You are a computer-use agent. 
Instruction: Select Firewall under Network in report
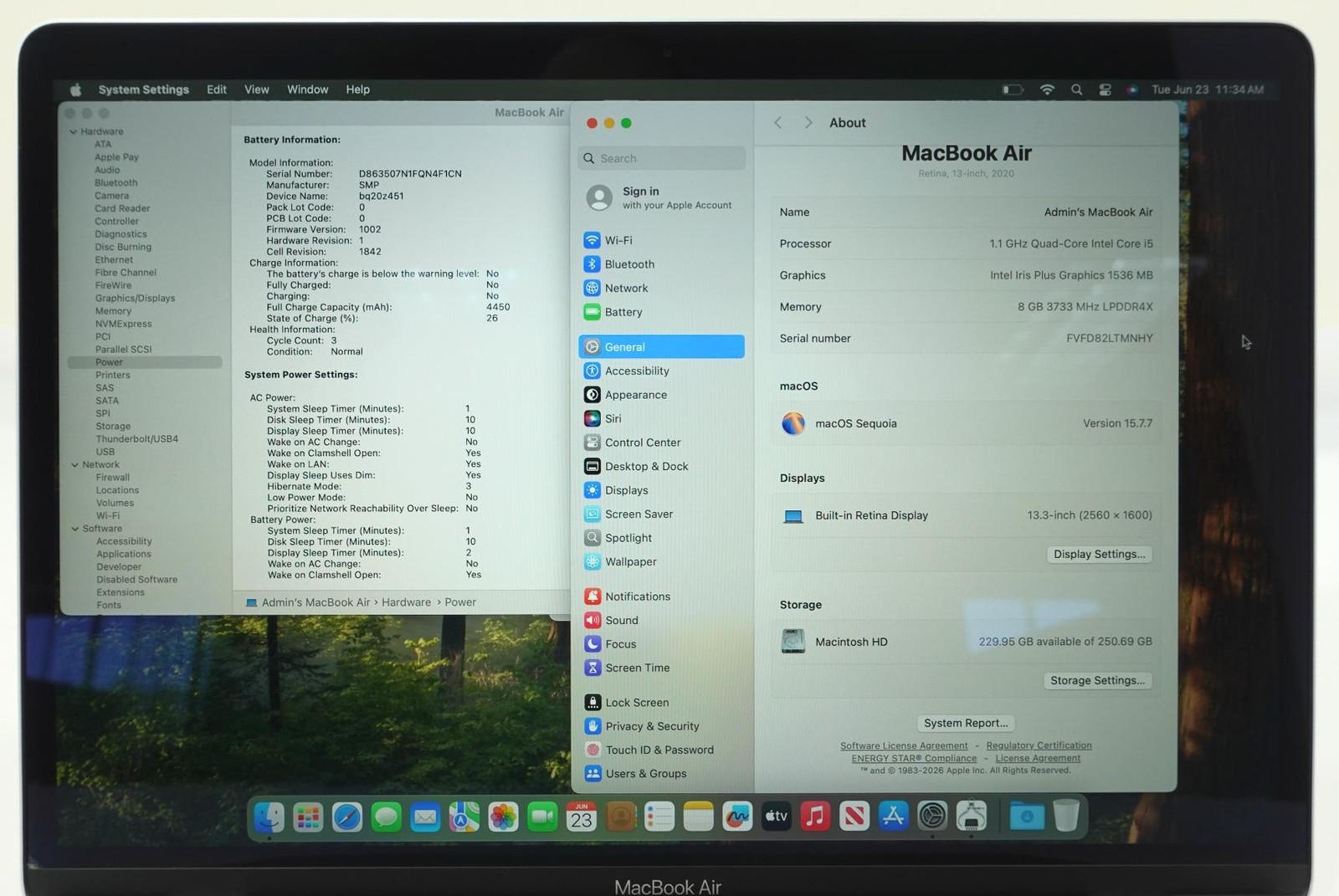click(112, 478)
